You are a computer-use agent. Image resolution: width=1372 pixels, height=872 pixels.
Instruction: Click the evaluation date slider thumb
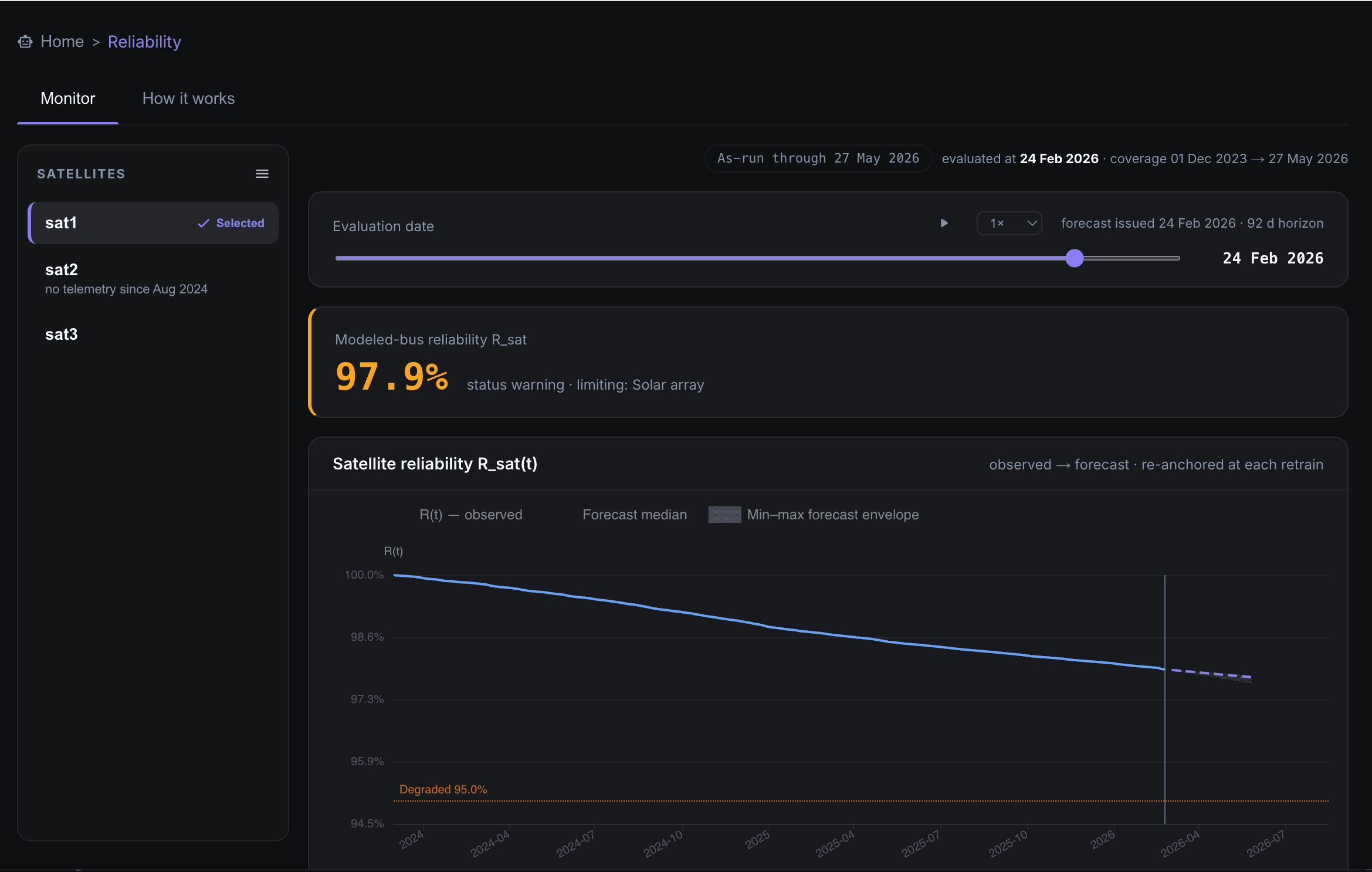pos(1075,258)
